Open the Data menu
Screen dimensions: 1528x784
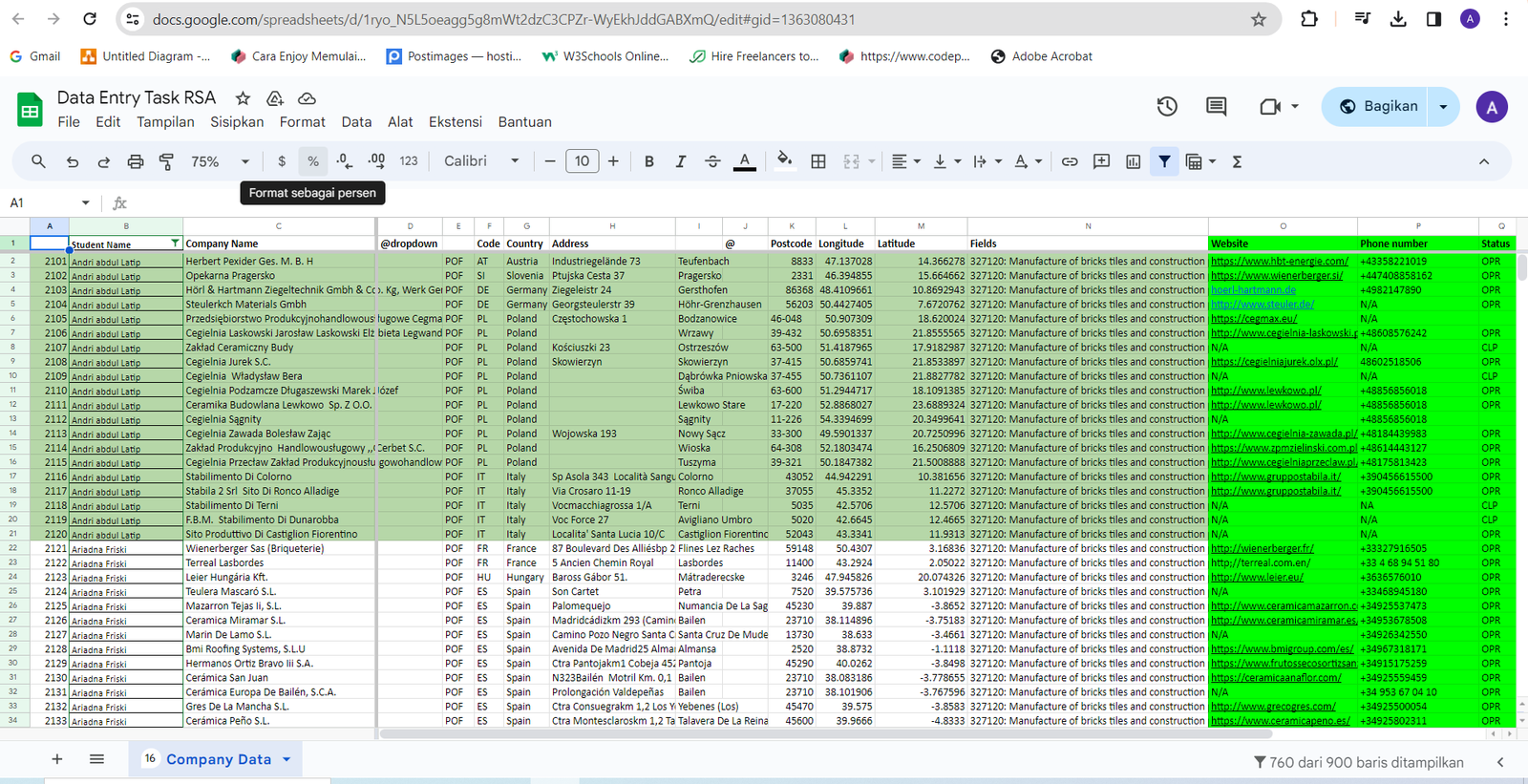point(356,122)
